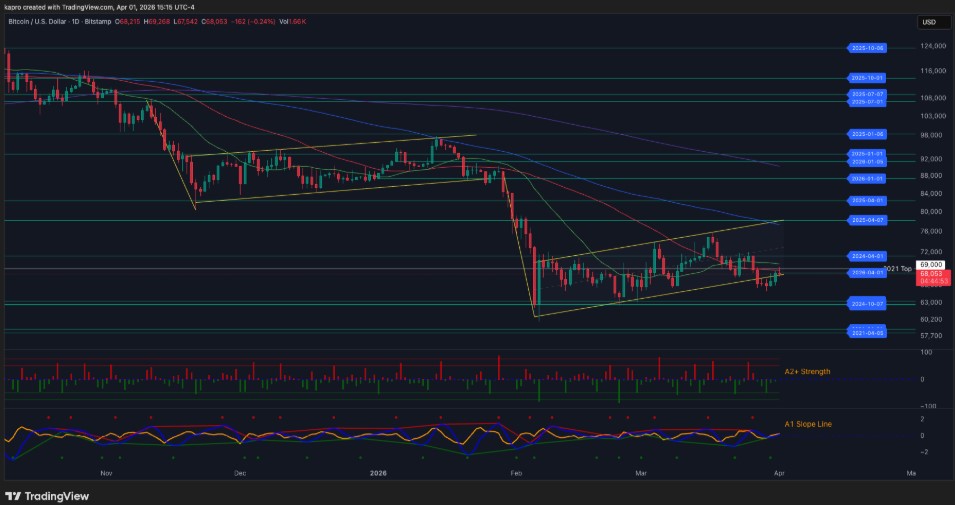
Task: Click the 2021 Top line label
Action: click(x=897, y=269)
